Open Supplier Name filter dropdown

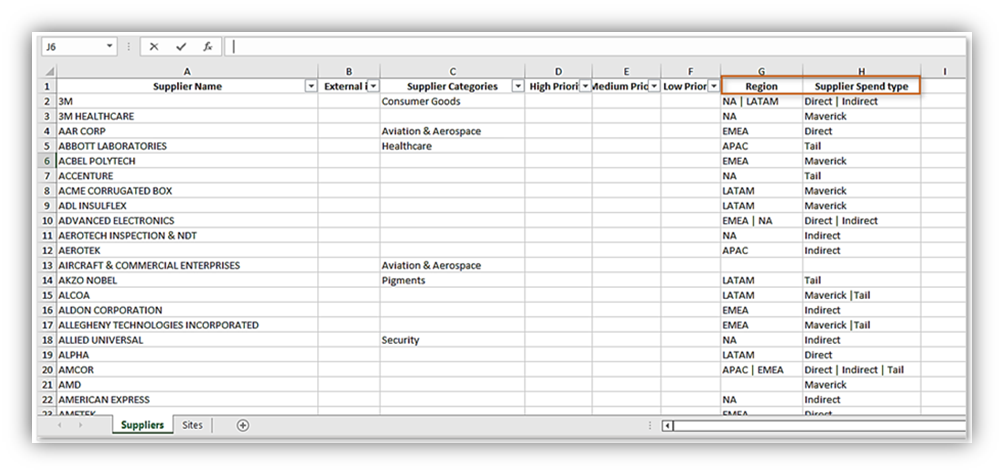click(x=311, y=86)
